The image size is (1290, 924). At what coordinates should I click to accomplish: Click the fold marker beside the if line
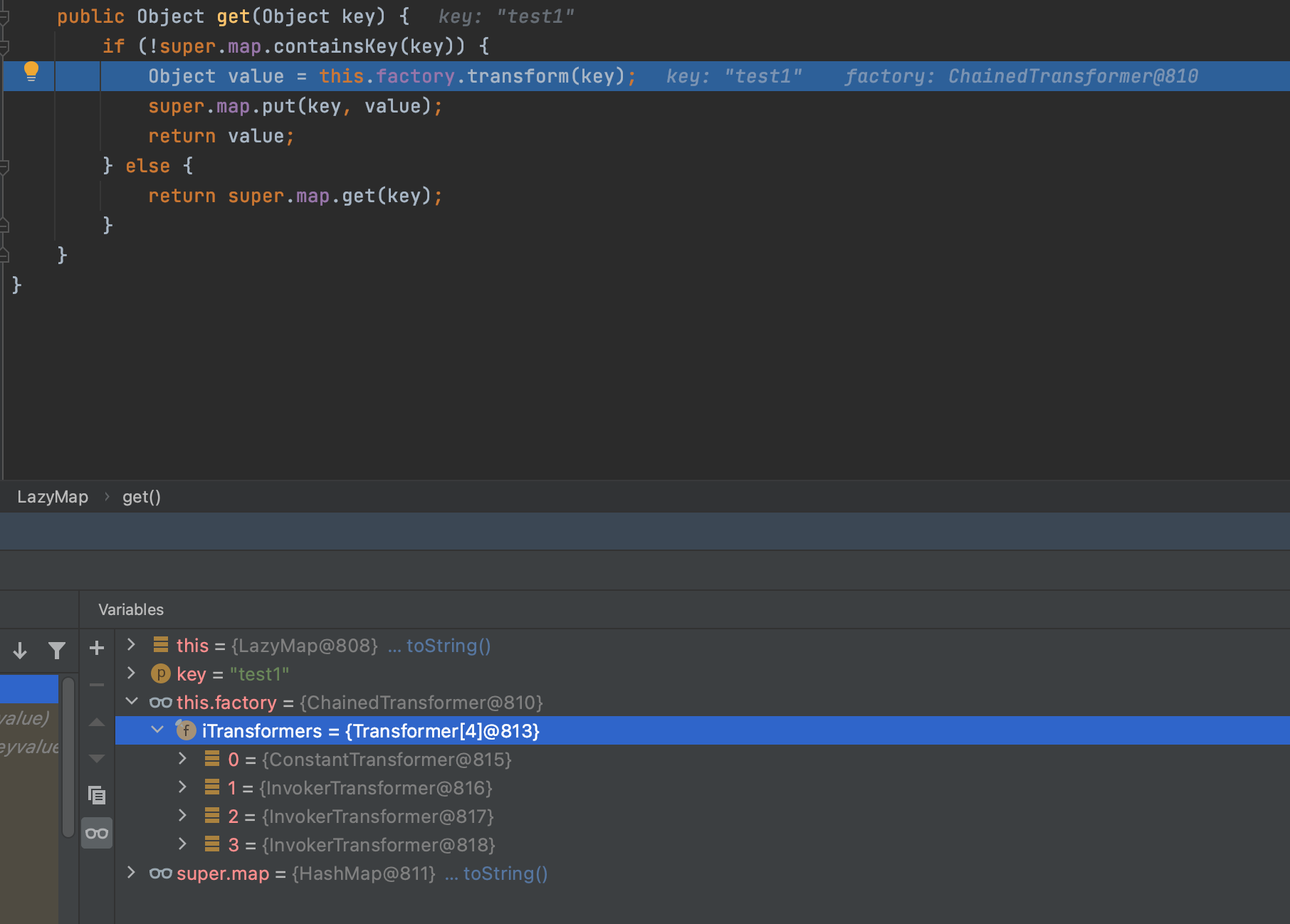click(x=4, y=48)
